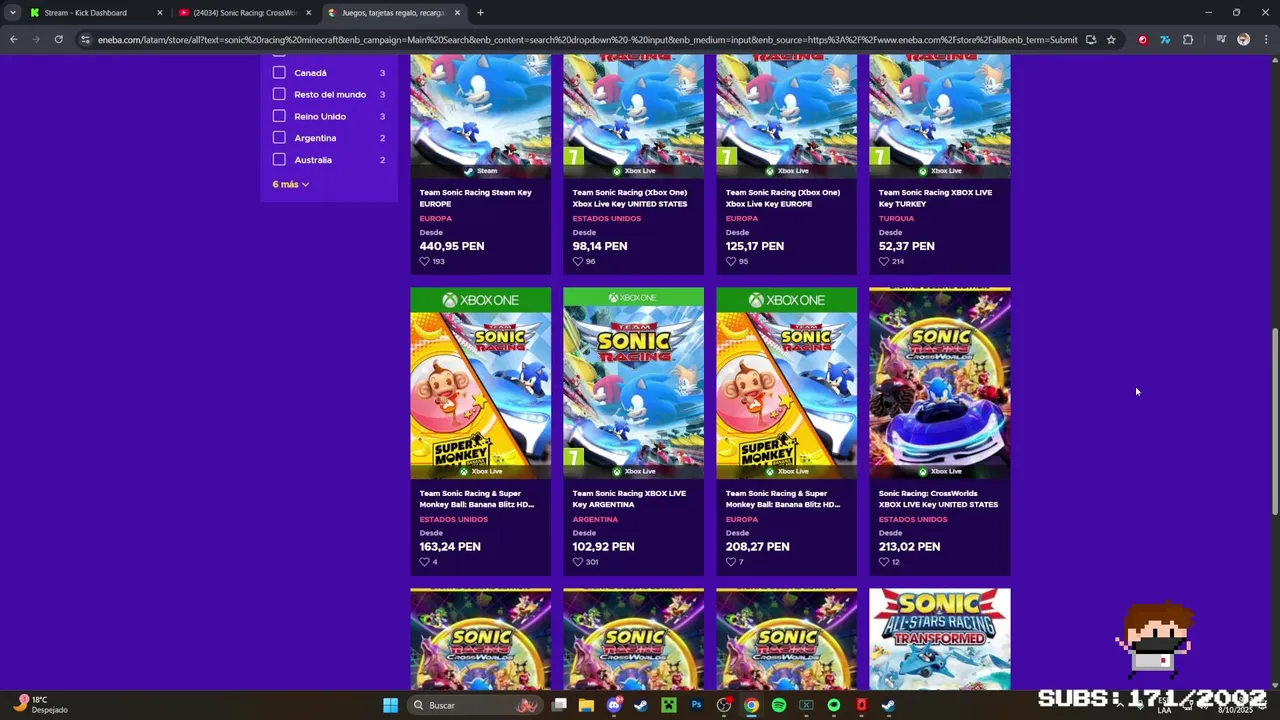
Task: Bookmark this page with the star
Action: point(1111,40)
